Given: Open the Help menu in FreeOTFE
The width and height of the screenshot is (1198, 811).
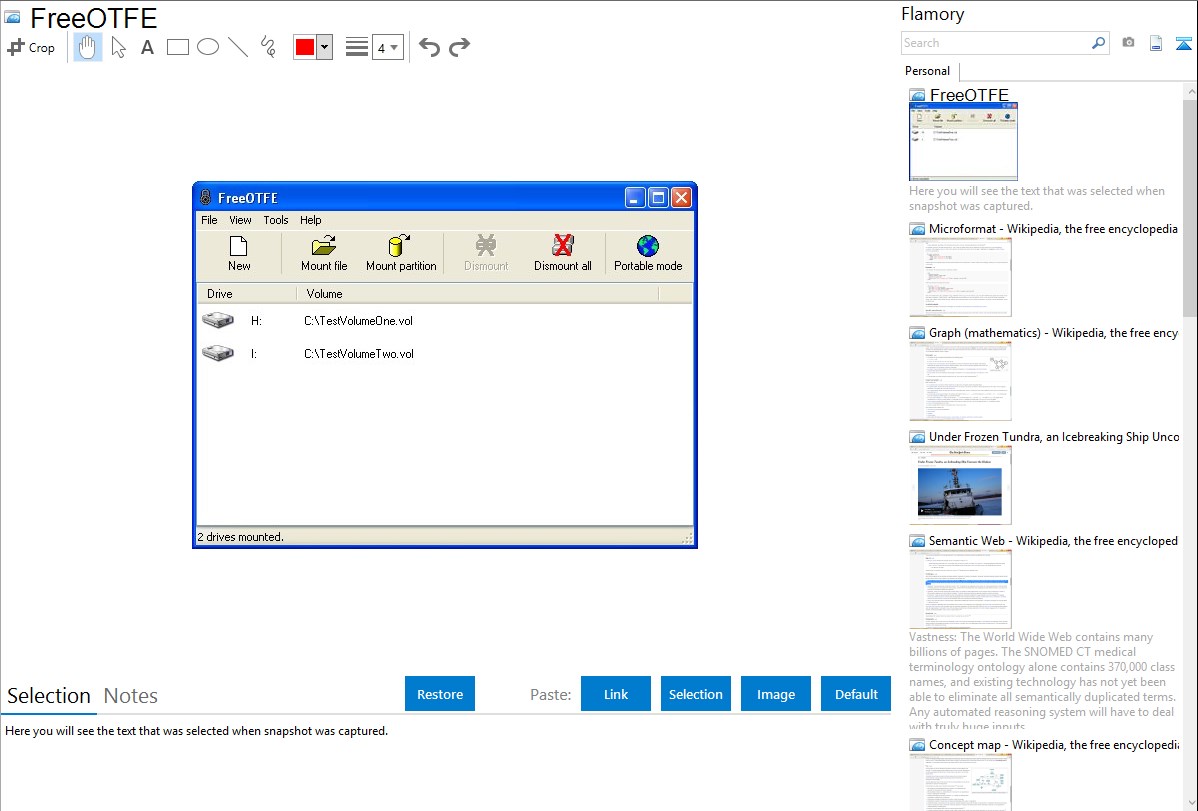Looking at the screenshot, I should 310,220.
